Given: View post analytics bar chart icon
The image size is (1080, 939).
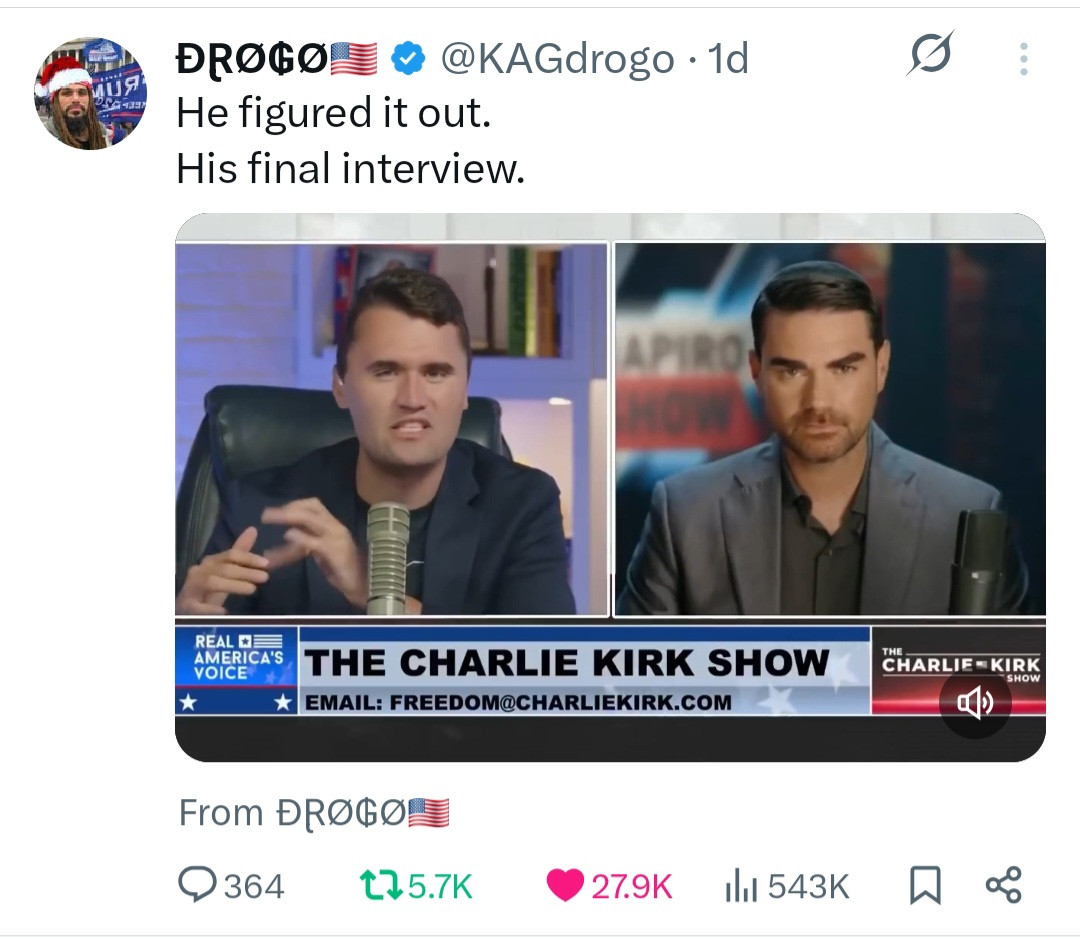Looking at the screenshot, I should click(x=741, y=886).
